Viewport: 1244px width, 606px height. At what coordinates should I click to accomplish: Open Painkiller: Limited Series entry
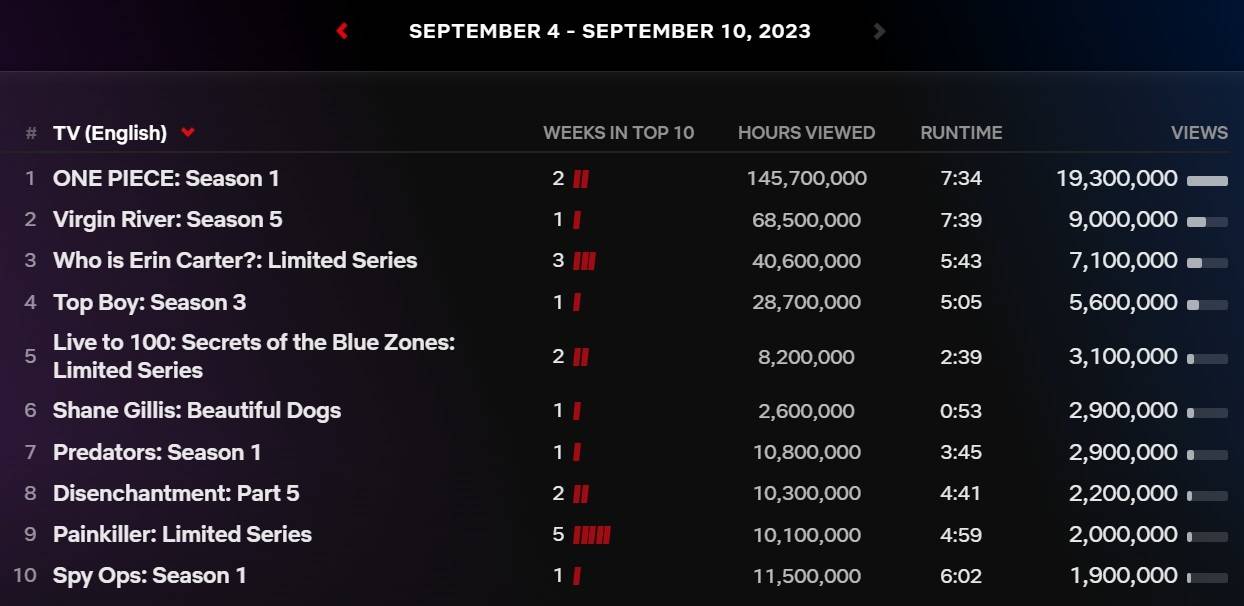click(x=182, y=534)
